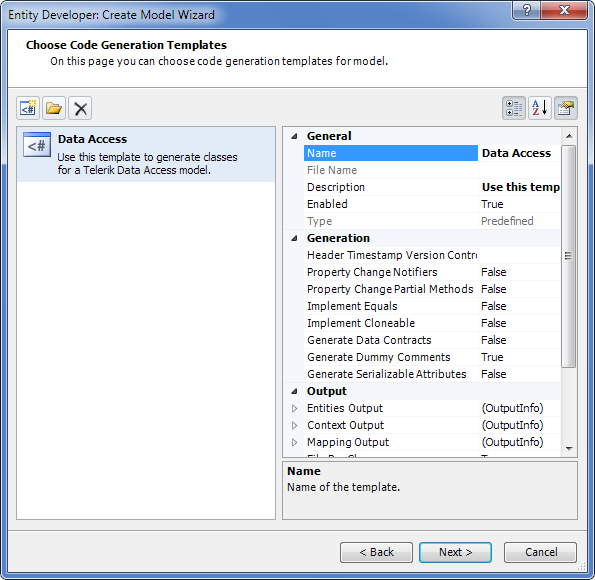Collapse the General category
595x580 pixels.
[x=294, y=136]
